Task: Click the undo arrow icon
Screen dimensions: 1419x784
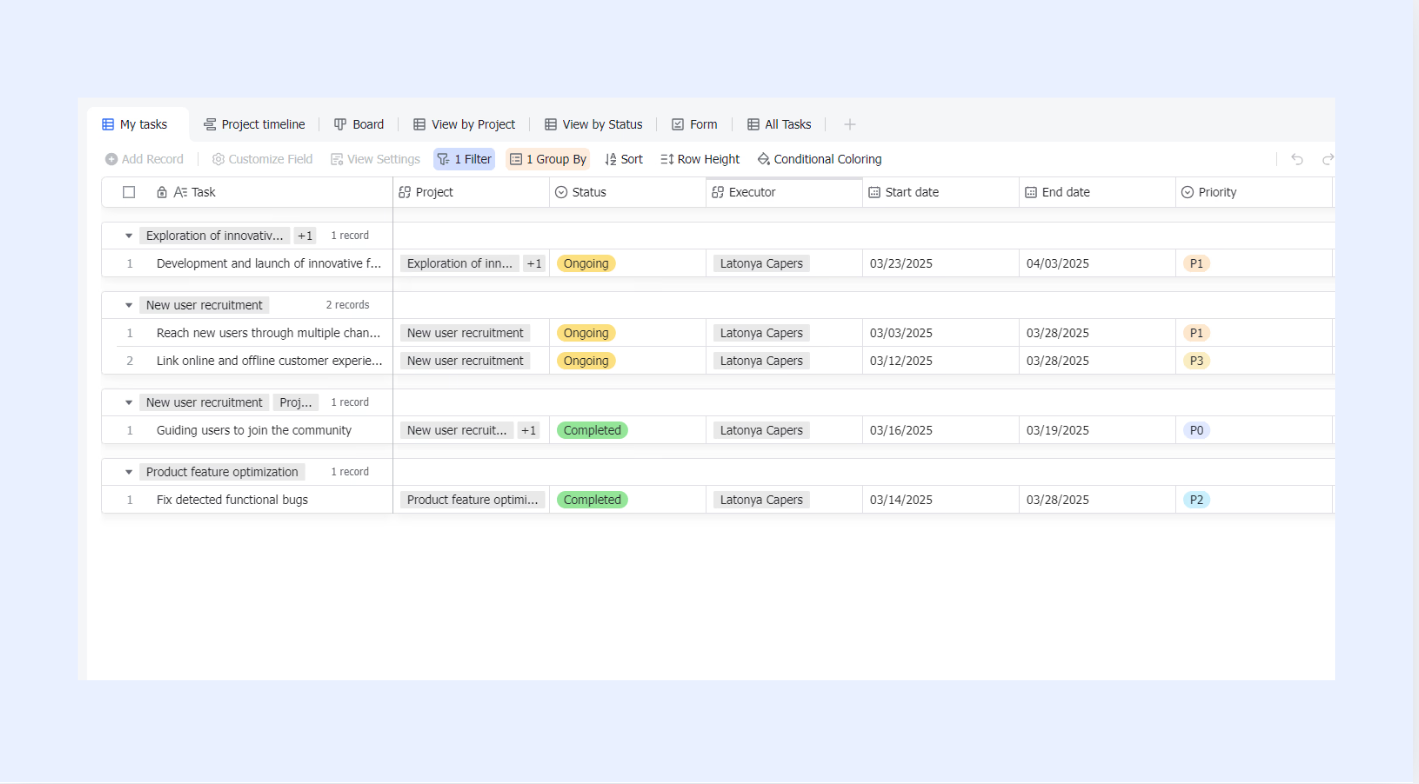Action: [x=1297, y=159]
